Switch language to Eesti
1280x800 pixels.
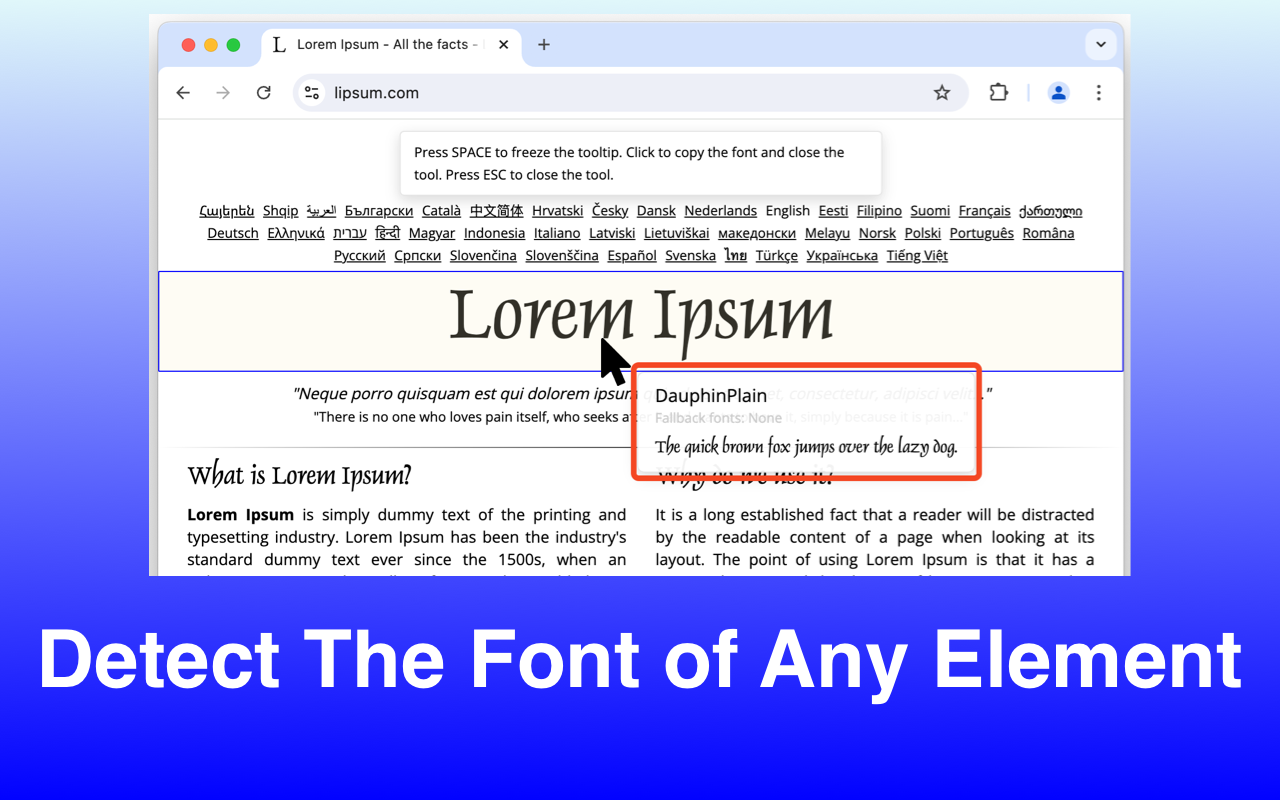833,211
